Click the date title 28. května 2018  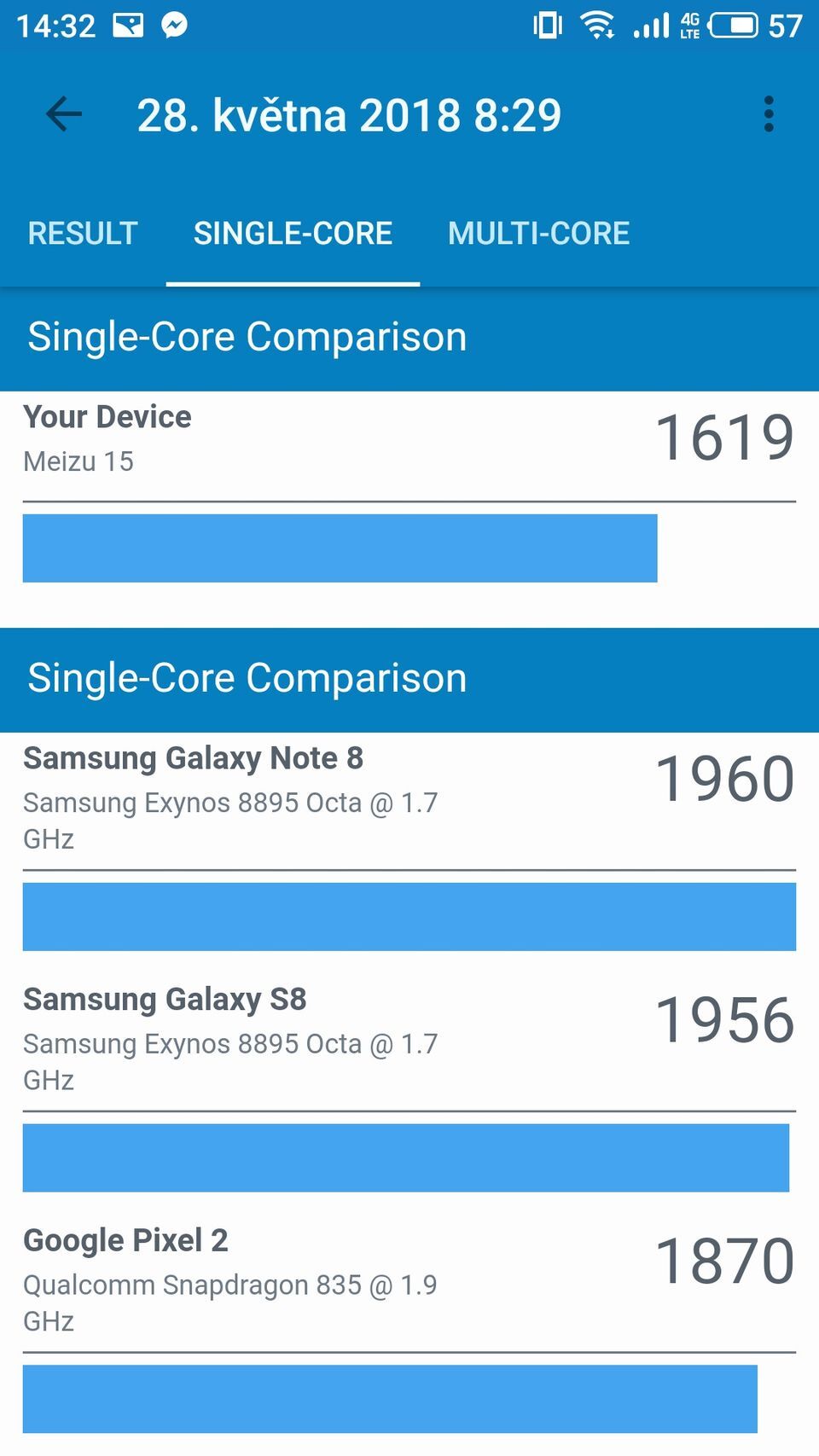click(350, 114)
